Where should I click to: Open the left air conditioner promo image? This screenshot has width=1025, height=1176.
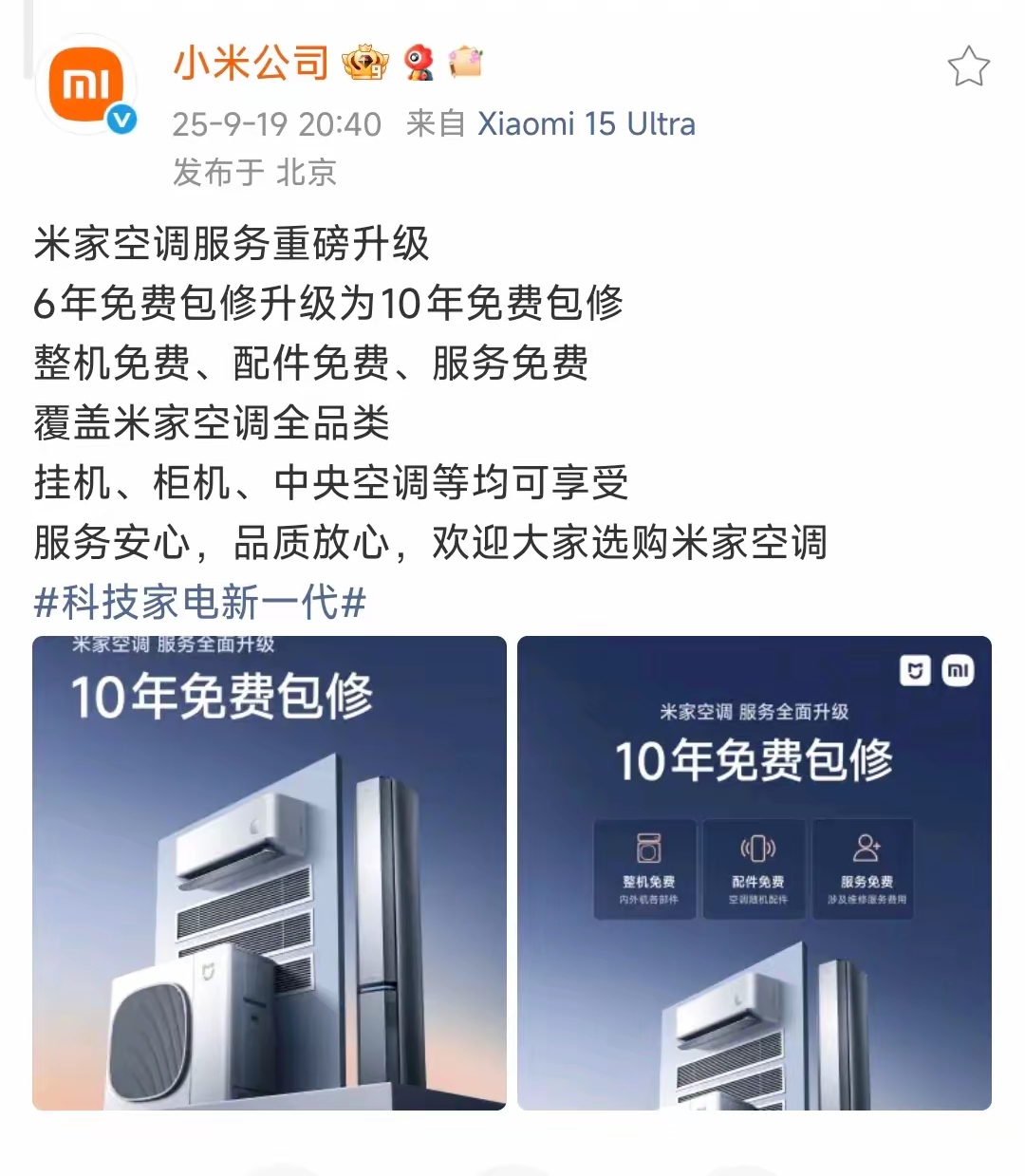[270, 872]
